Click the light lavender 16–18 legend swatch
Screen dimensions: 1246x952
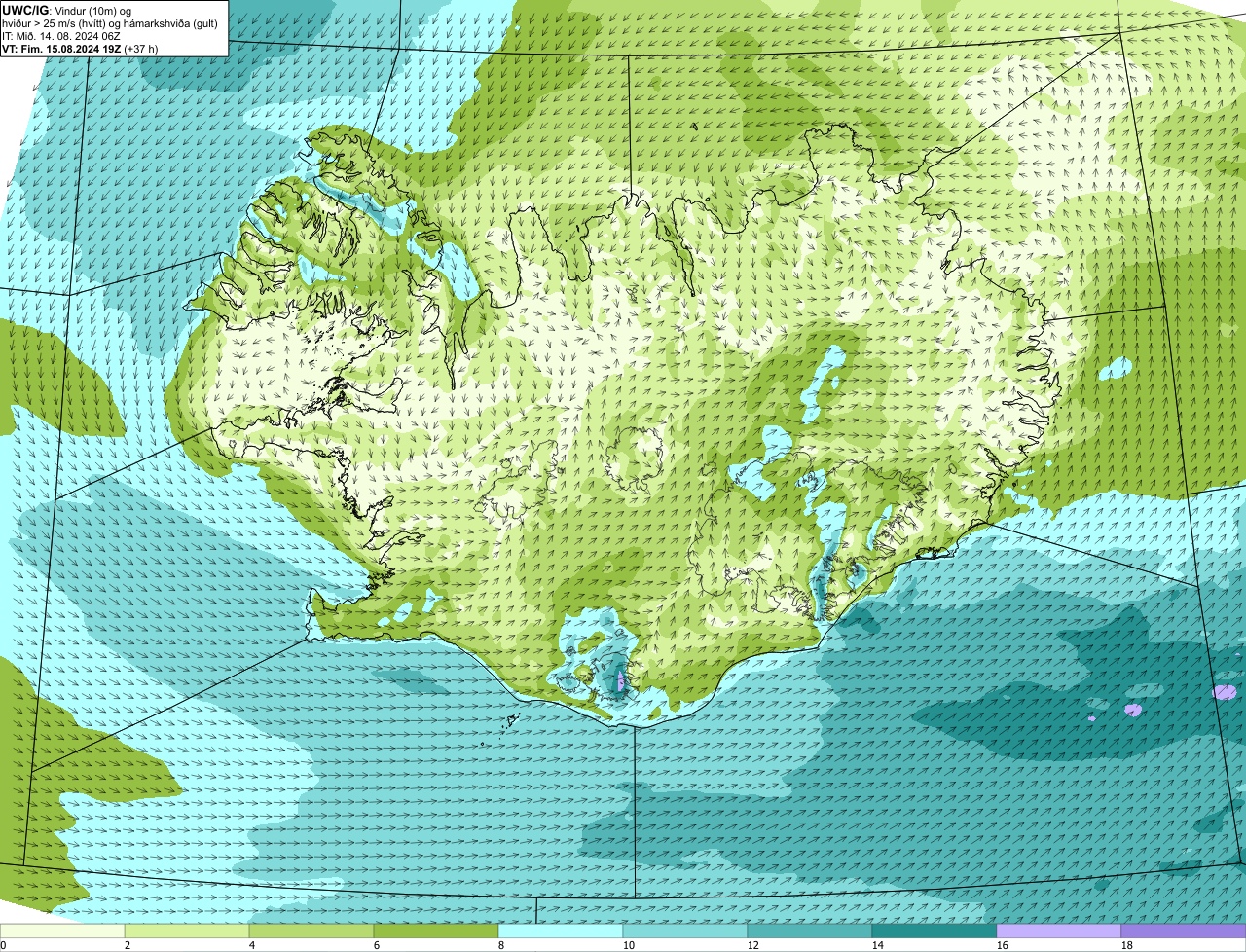1059,932
